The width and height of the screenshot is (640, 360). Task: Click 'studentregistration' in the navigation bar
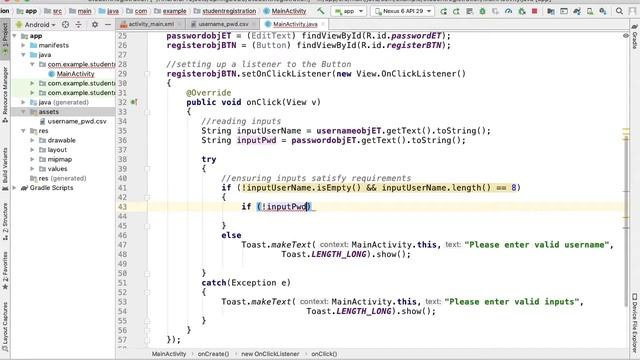pyautogui.click(x=229, y=11)
